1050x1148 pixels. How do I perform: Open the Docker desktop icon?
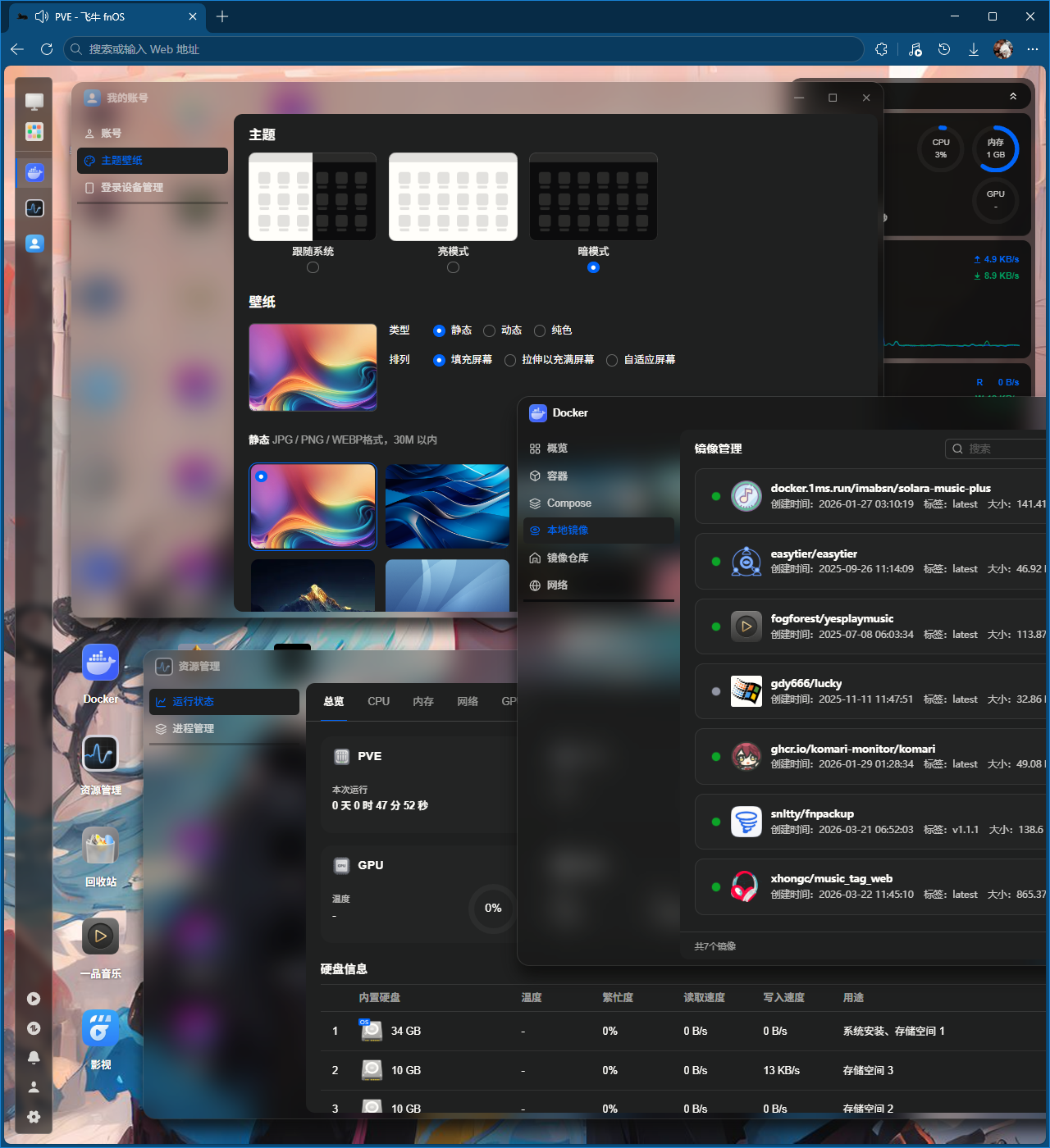100,663
